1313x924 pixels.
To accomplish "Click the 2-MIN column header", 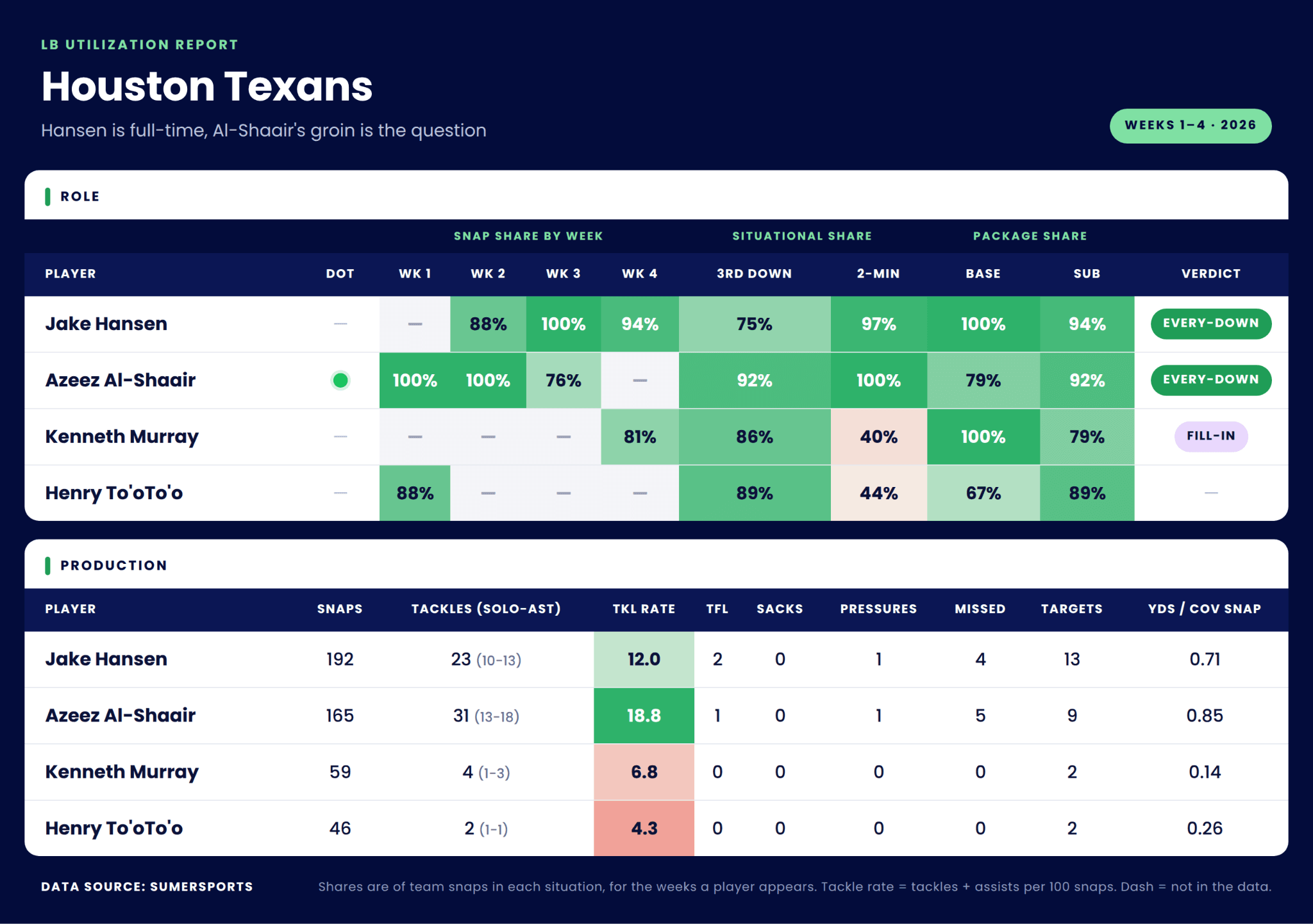I will pos(878,274).
